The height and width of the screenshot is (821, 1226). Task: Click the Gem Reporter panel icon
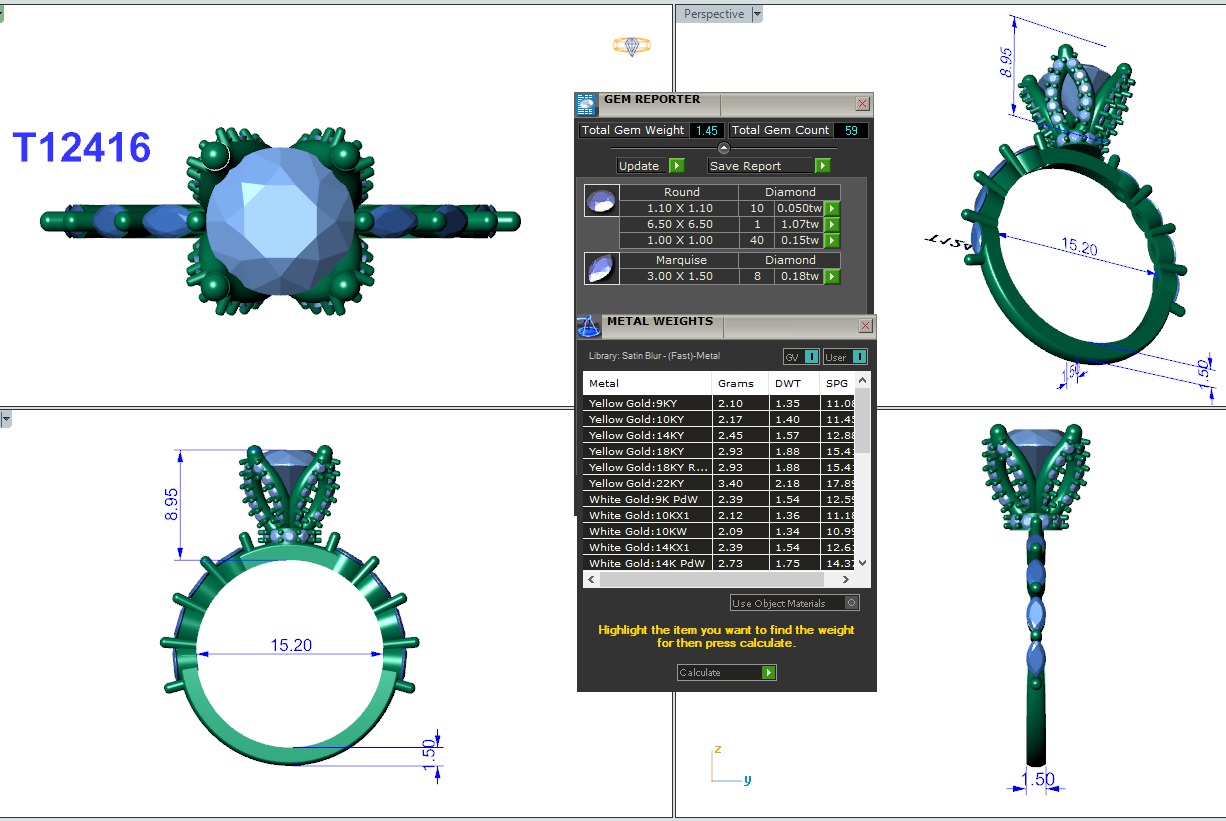click(586, 104)
